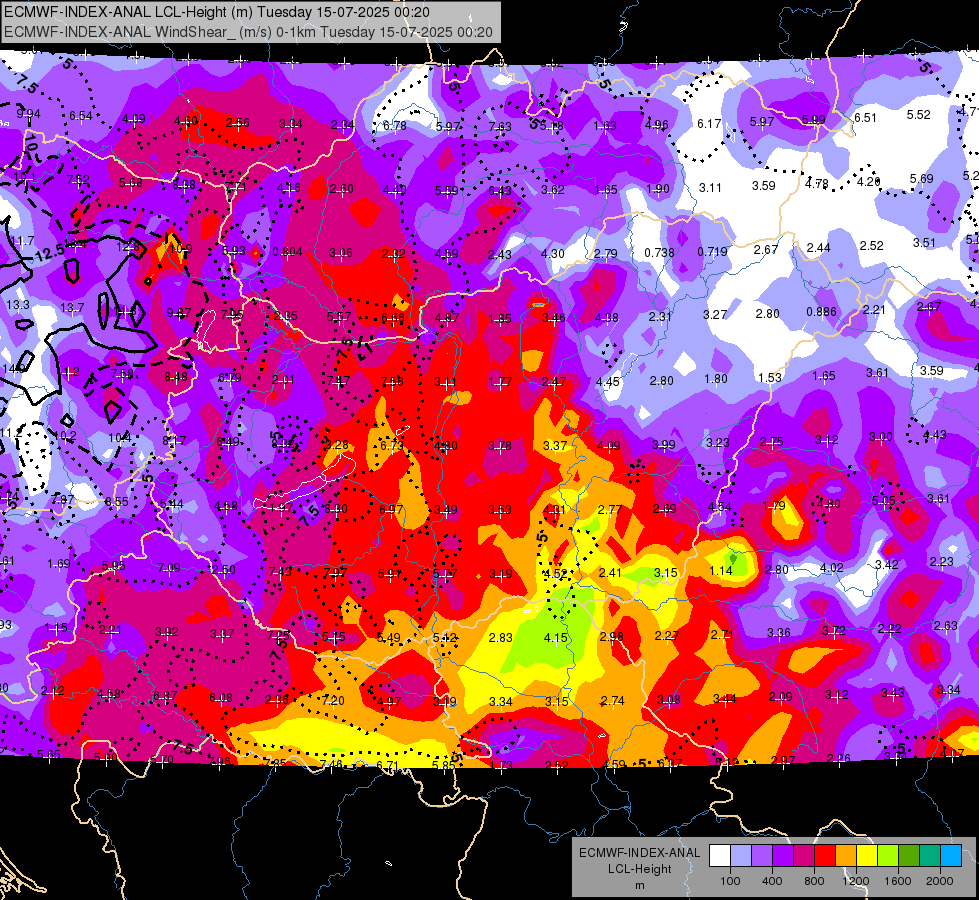This screenshot has height=900, width=979.
Task: Click the dark green legend swatch
Action: (909, 856)
